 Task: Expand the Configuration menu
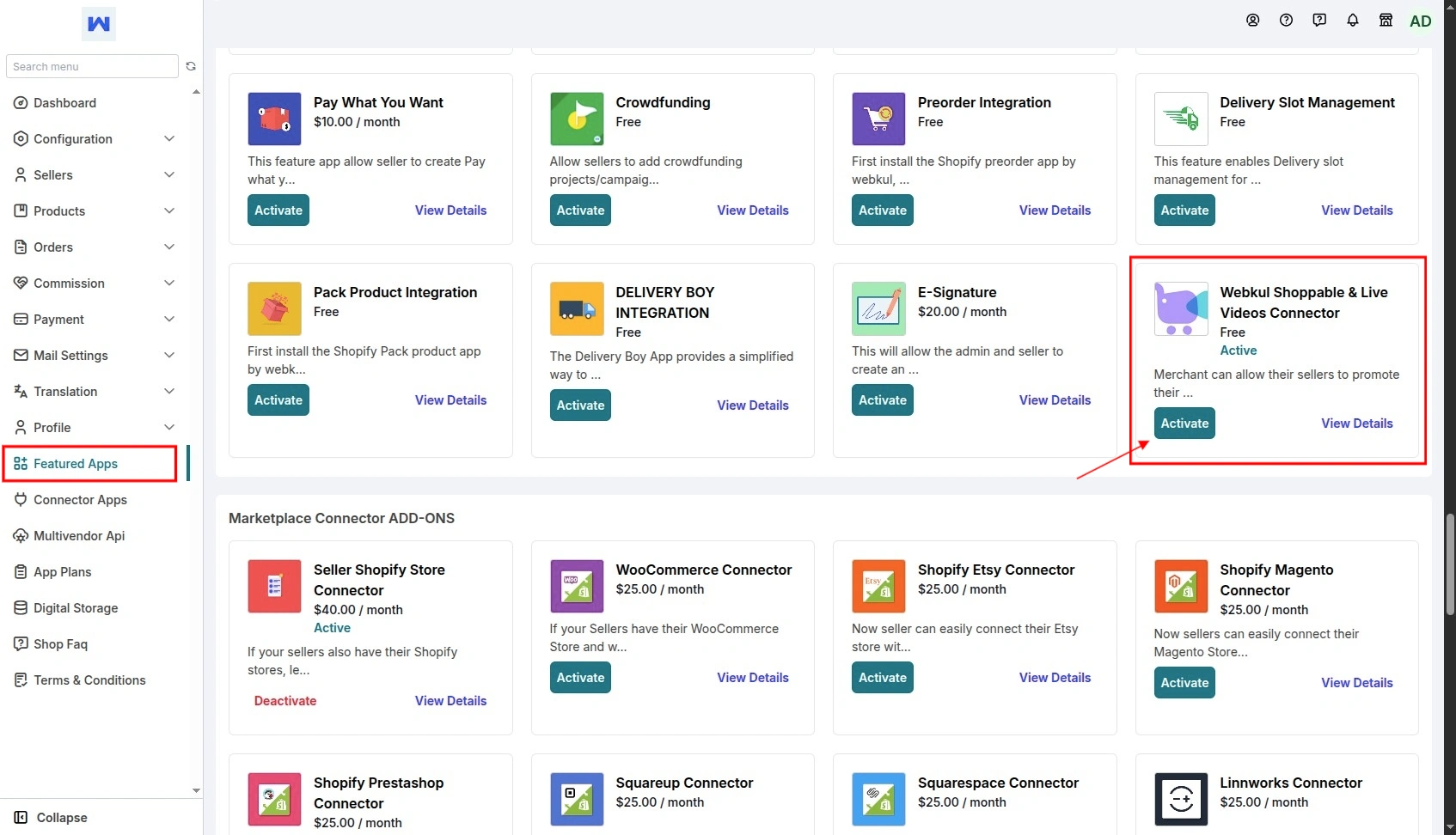point(95,139)
